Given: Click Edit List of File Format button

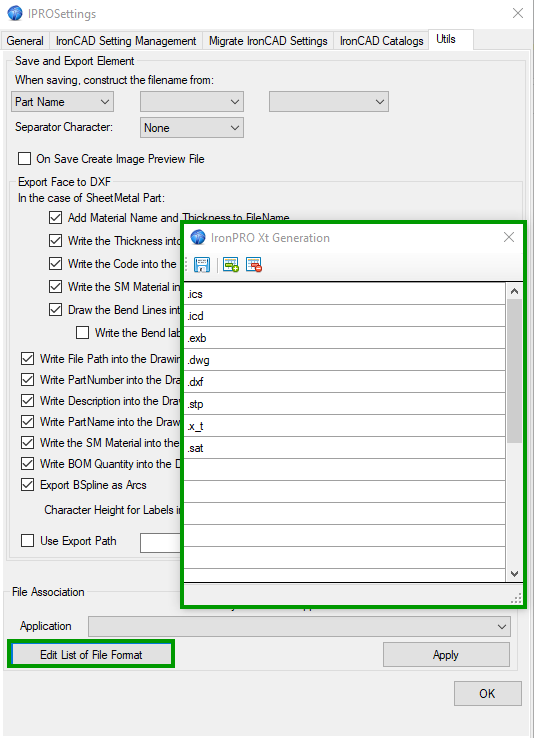Looking at the screenshot, I should (x=91, y=655).
